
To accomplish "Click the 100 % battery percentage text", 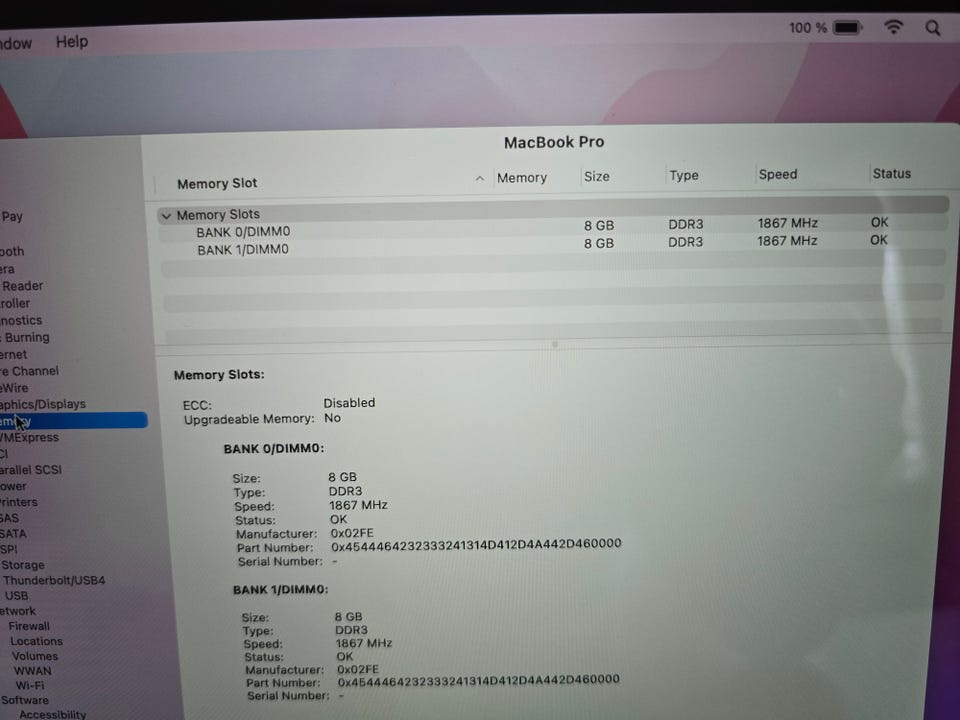I will [x=808, y=28].
